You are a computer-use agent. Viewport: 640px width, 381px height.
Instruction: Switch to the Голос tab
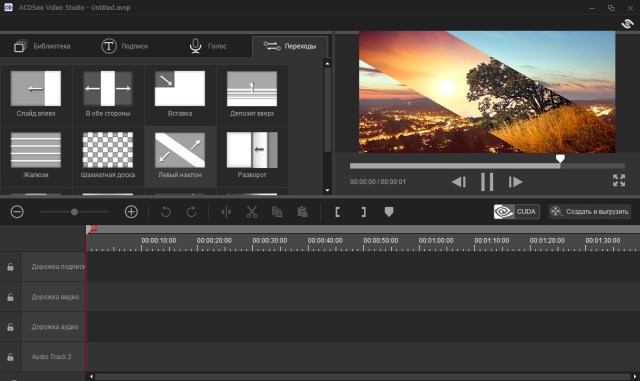click(208, 46)
